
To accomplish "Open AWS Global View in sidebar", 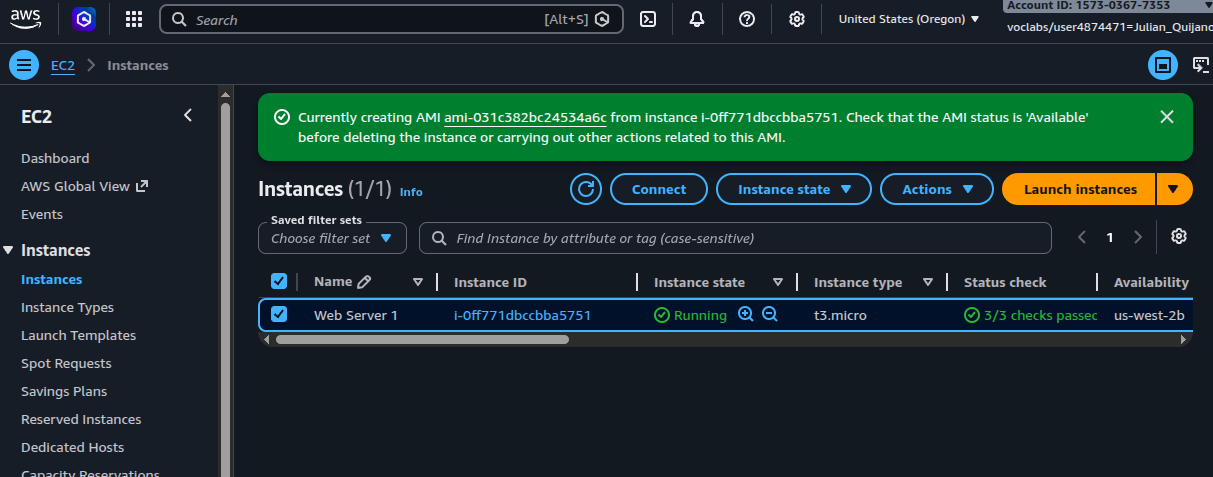I will click(76, 186).
